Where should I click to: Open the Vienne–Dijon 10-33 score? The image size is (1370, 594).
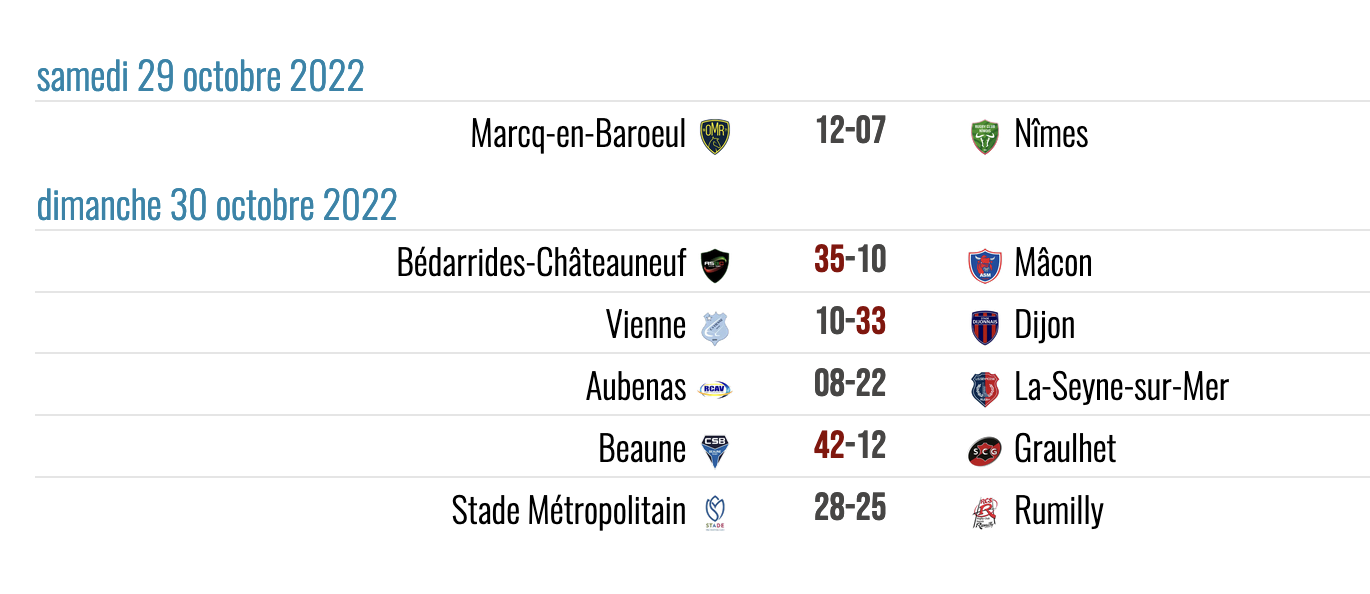point(850,322)
